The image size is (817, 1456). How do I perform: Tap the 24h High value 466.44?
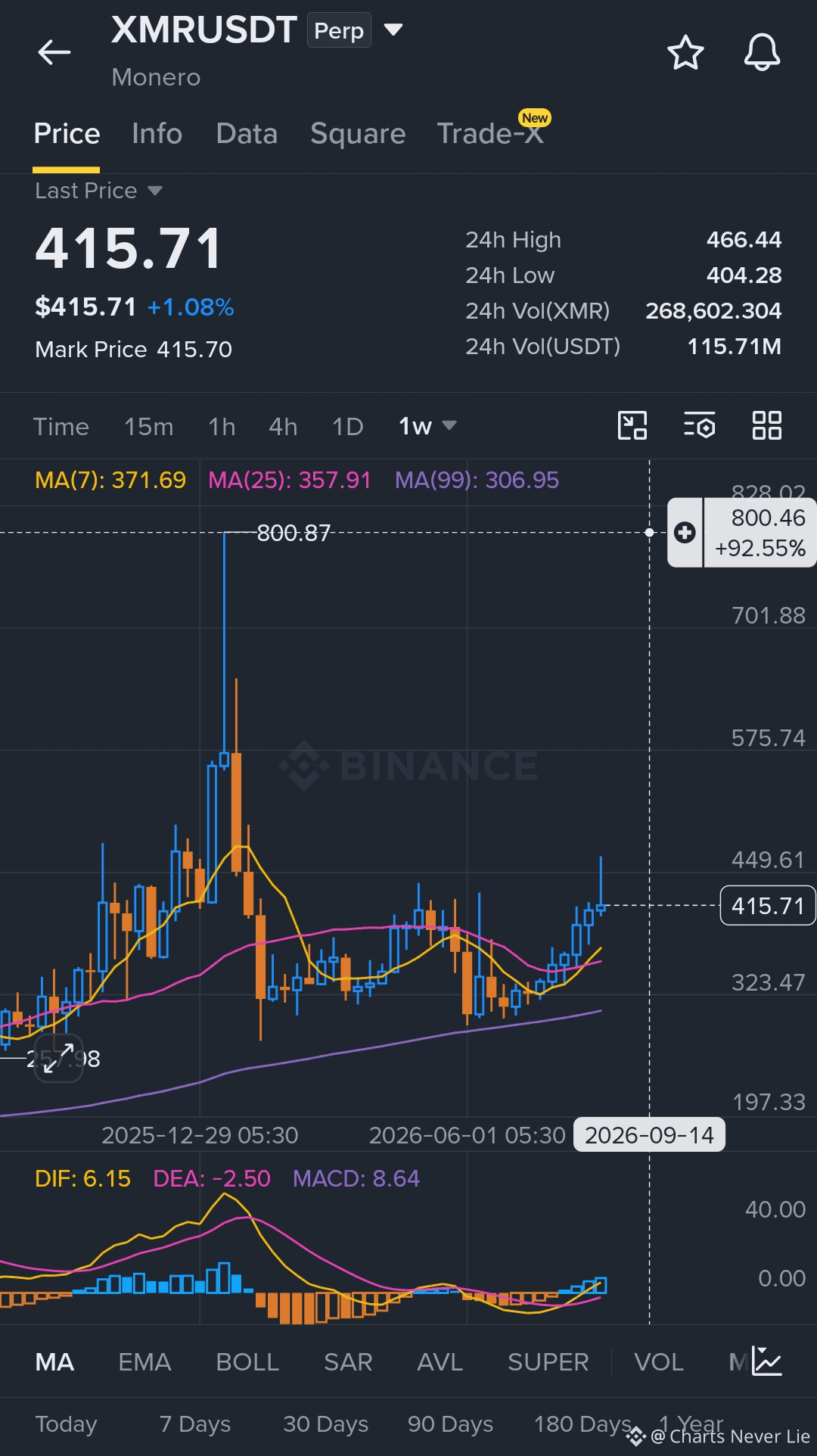(x=744, y=240)
